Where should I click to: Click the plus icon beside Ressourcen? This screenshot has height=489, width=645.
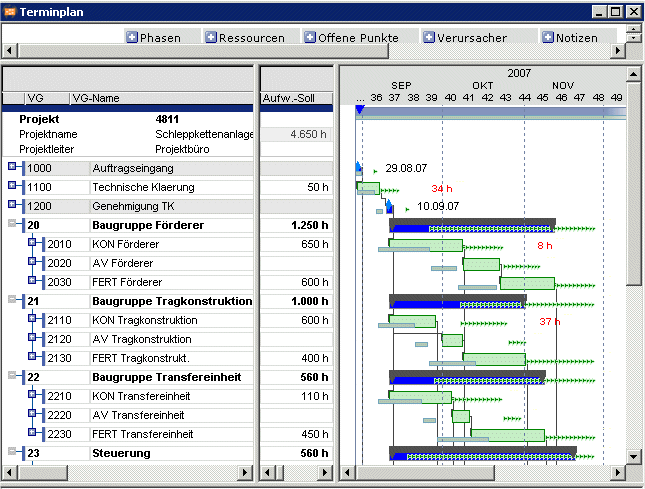pos(211,37)
